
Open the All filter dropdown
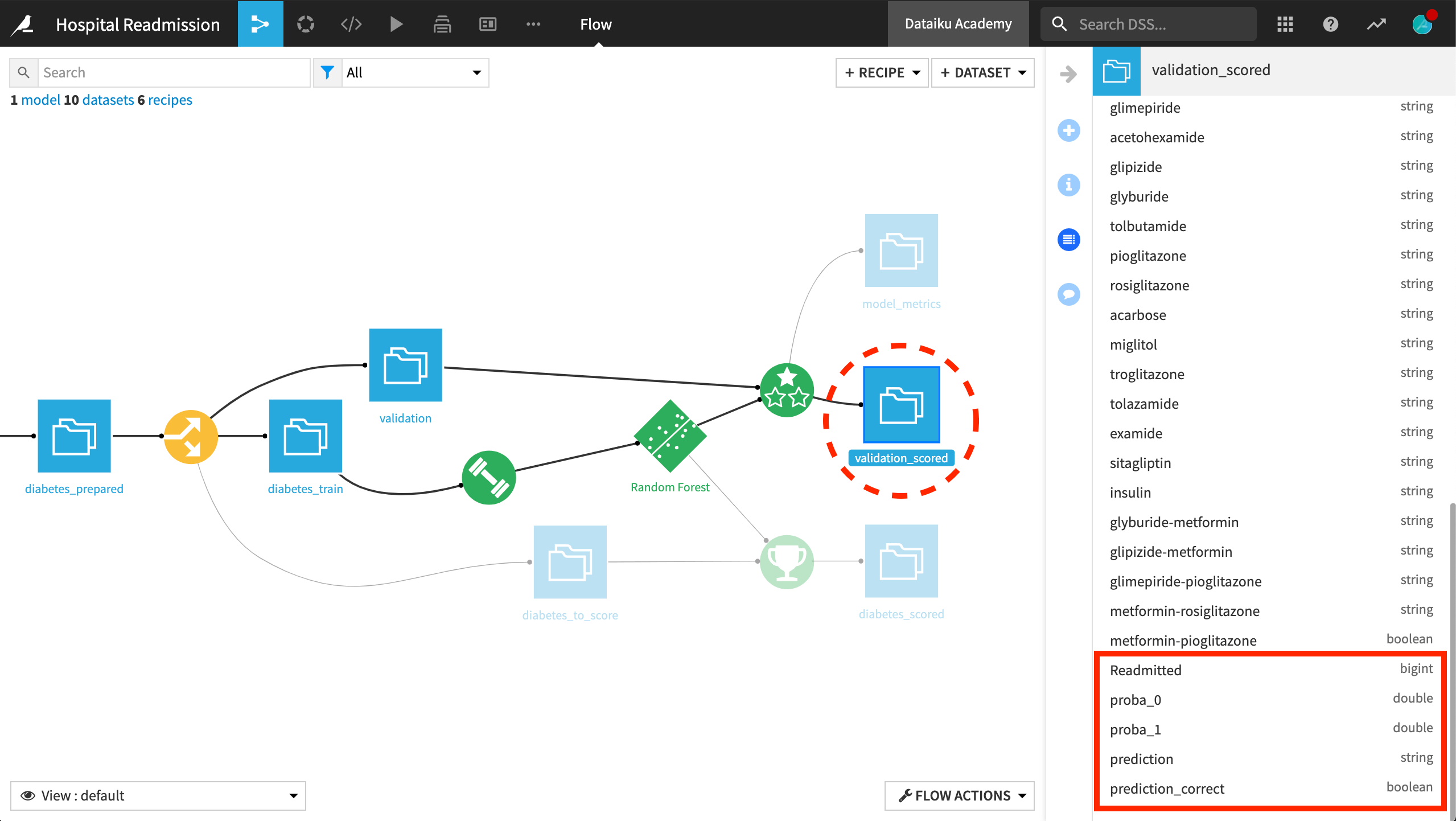pyautogui.click(x=415, y=73)
